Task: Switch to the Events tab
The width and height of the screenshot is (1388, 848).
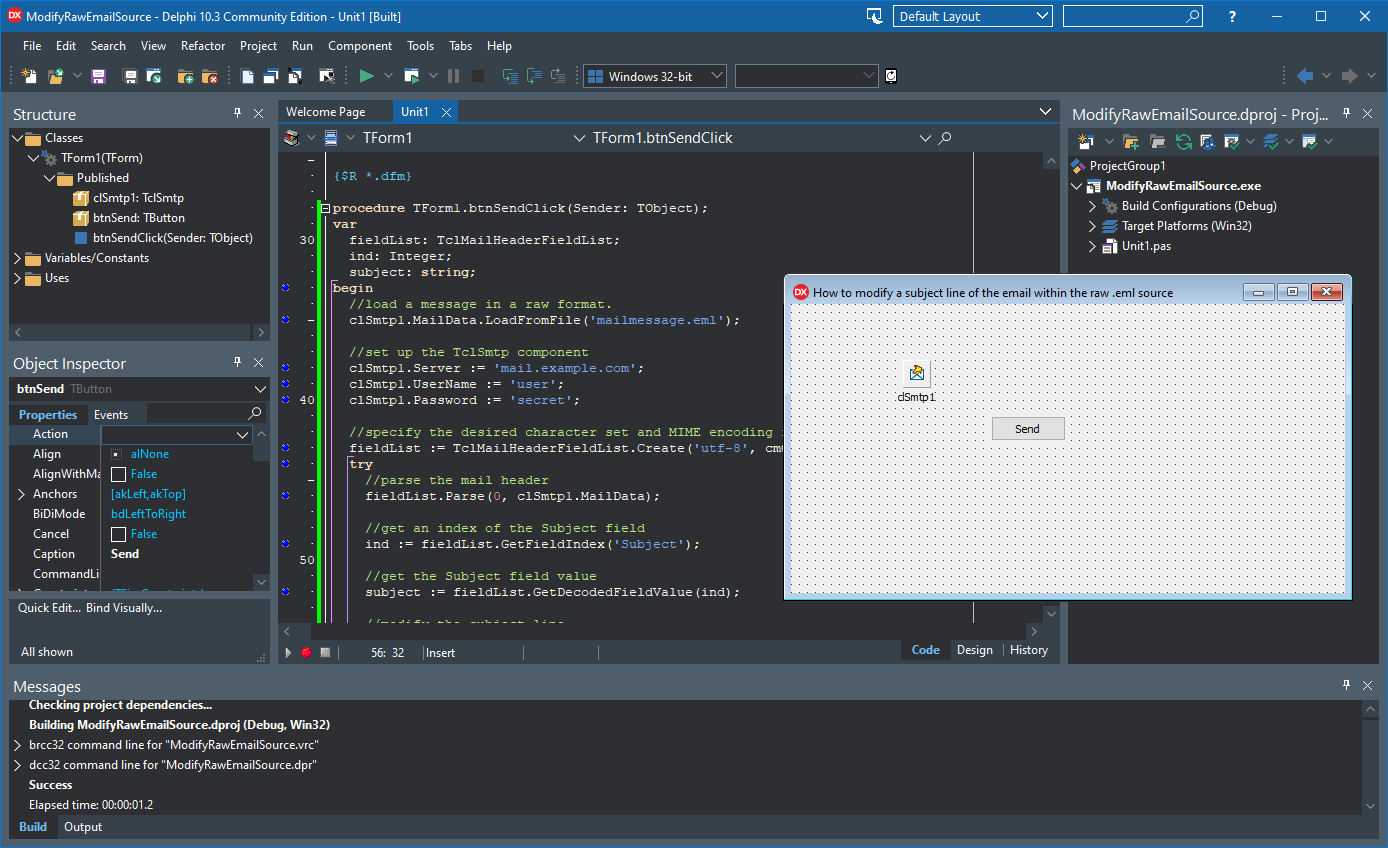Action: [111, 414]
